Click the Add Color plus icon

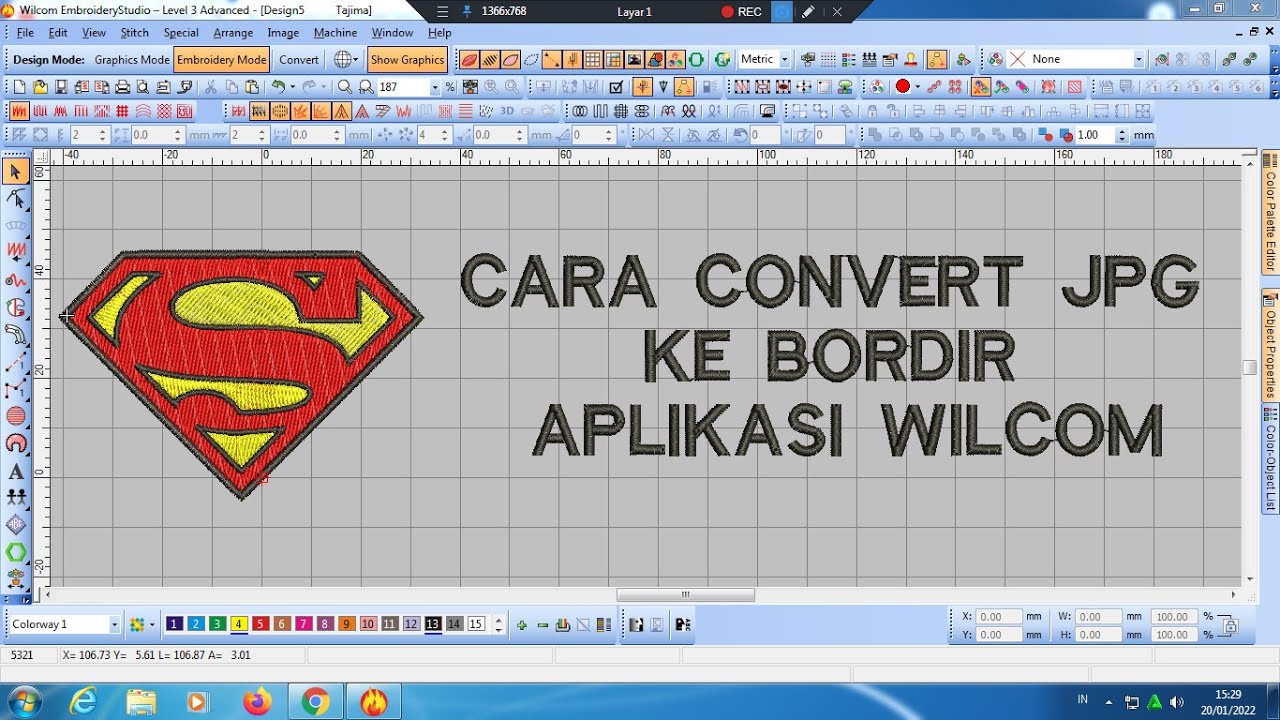click(x=521, y=625)
